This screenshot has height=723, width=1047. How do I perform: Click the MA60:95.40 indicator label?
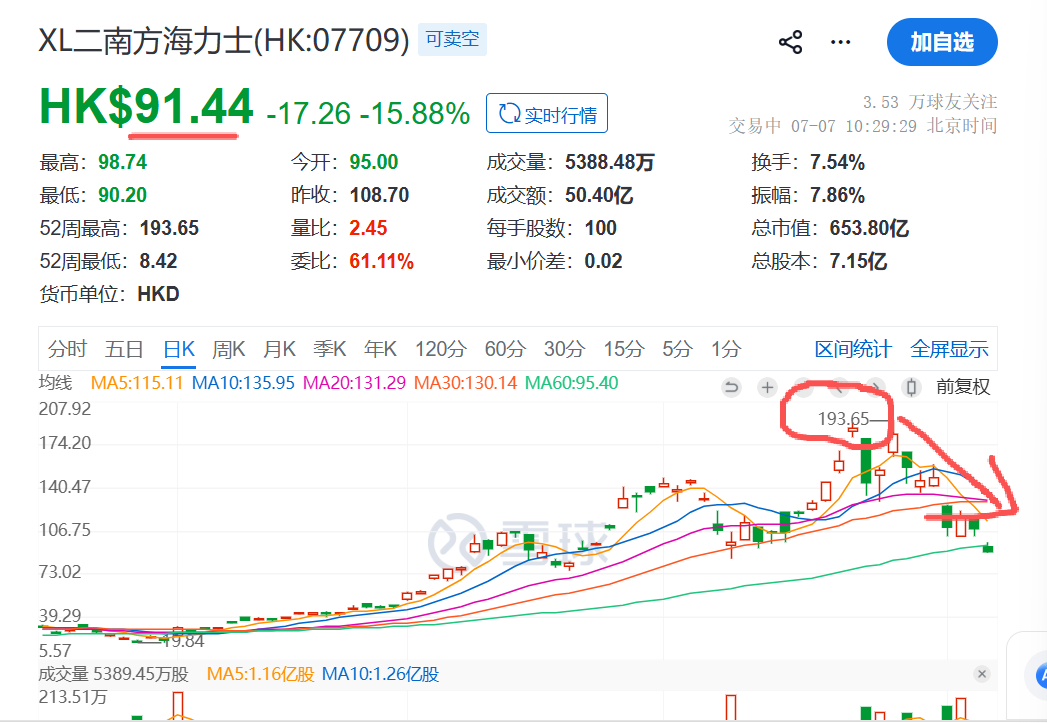[572, 383]
